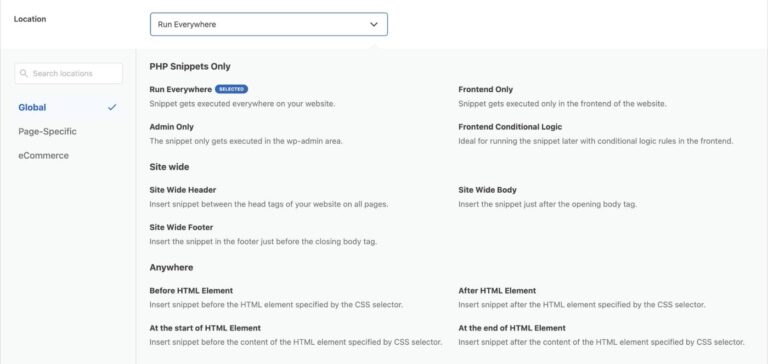
Task: Click the search magnifier icon
Action: 24,73
